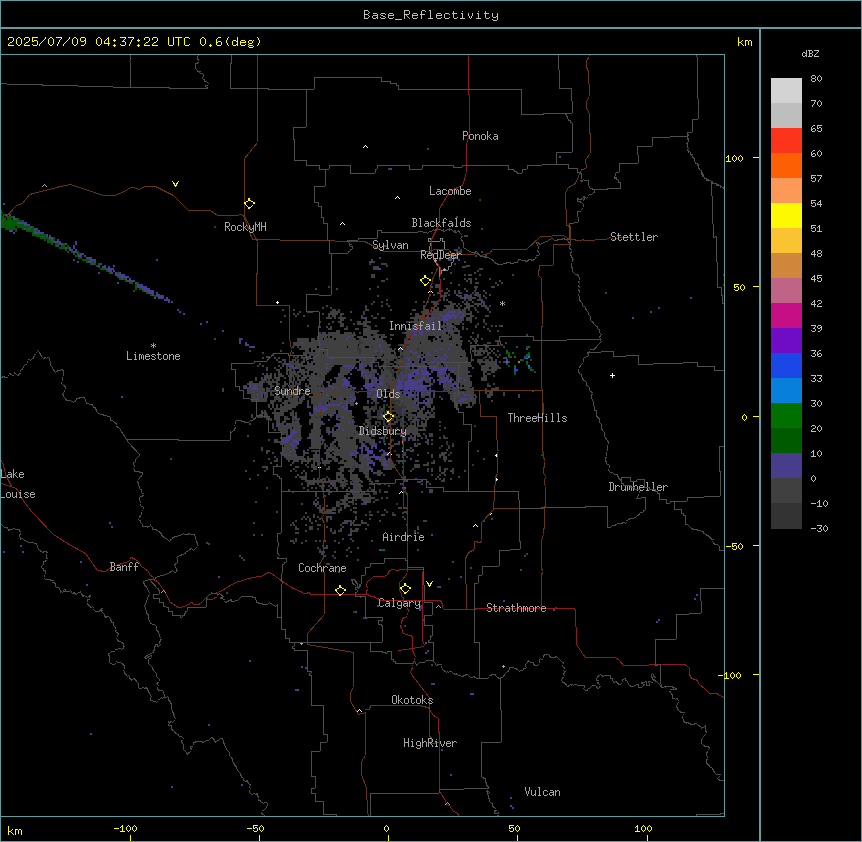Click the RockyMH label
862x842 pixels.
[245, 227]
